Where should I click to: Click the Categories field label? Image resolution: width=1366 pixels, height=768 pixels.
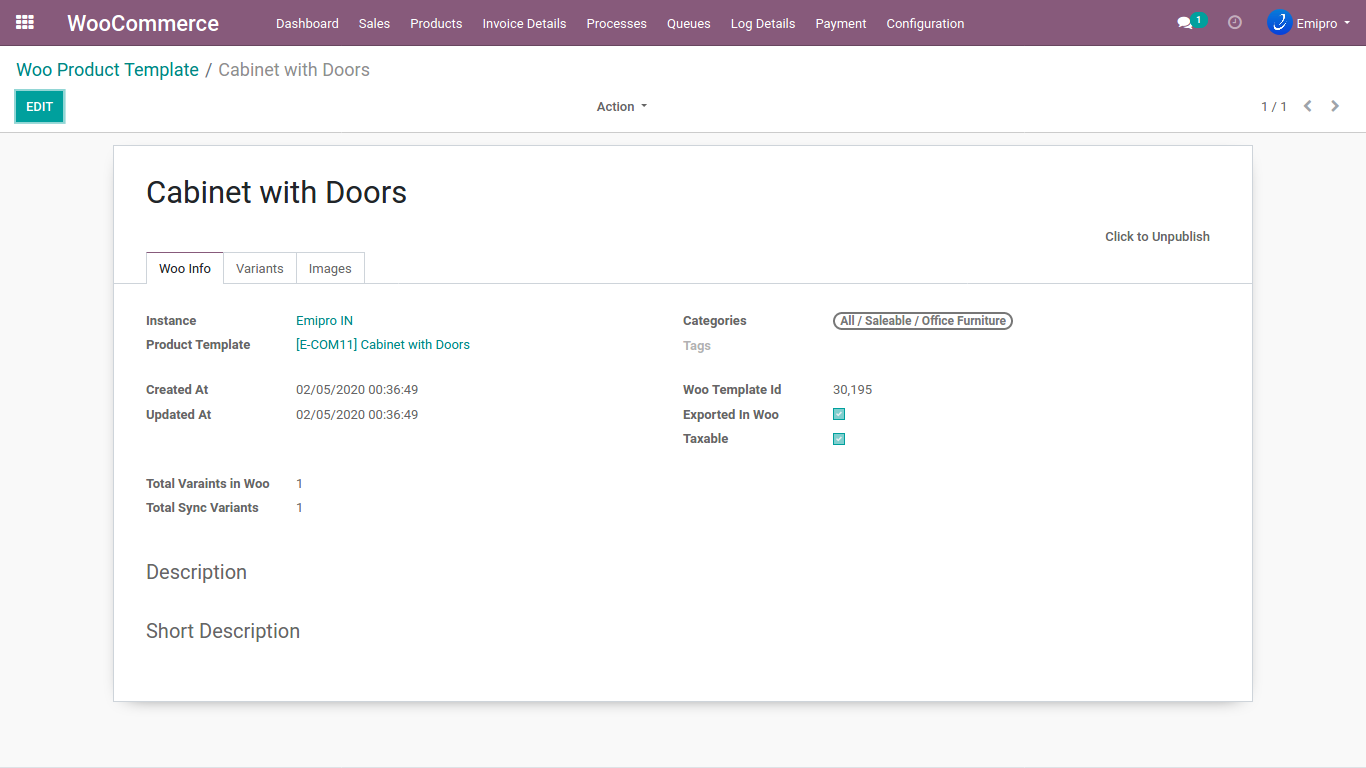pos(715,321)
